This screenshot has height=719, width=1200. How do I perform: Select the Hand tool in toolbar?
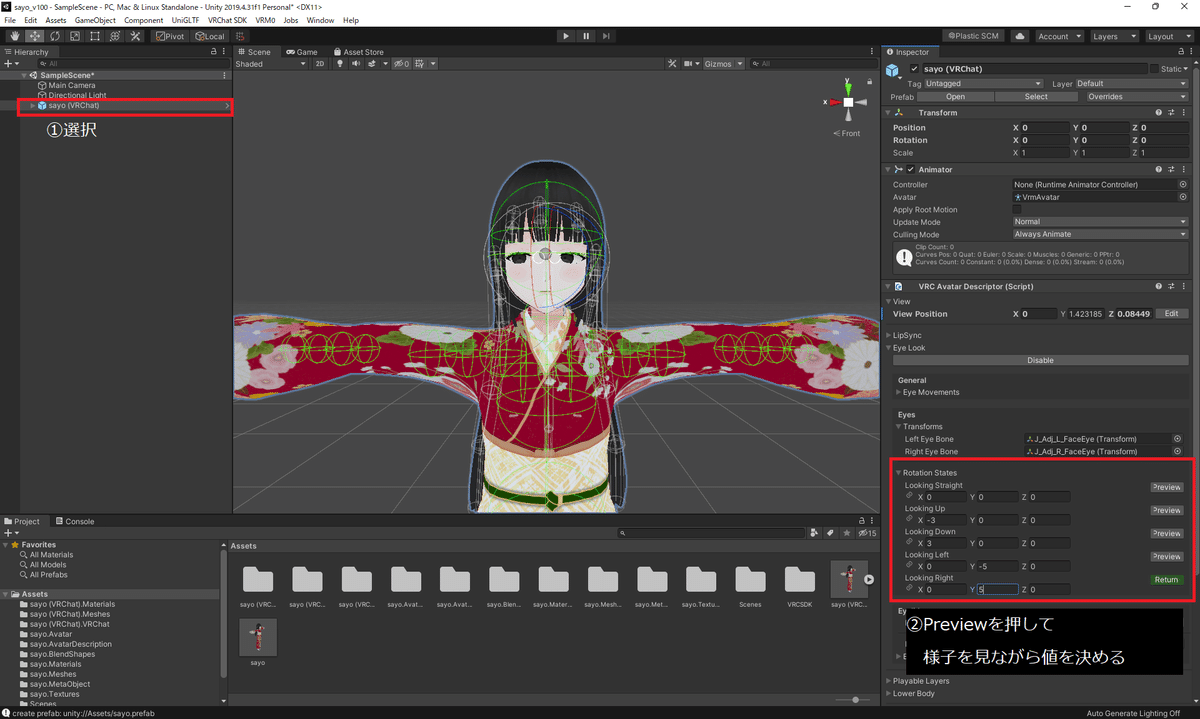[x=15, y=36]
